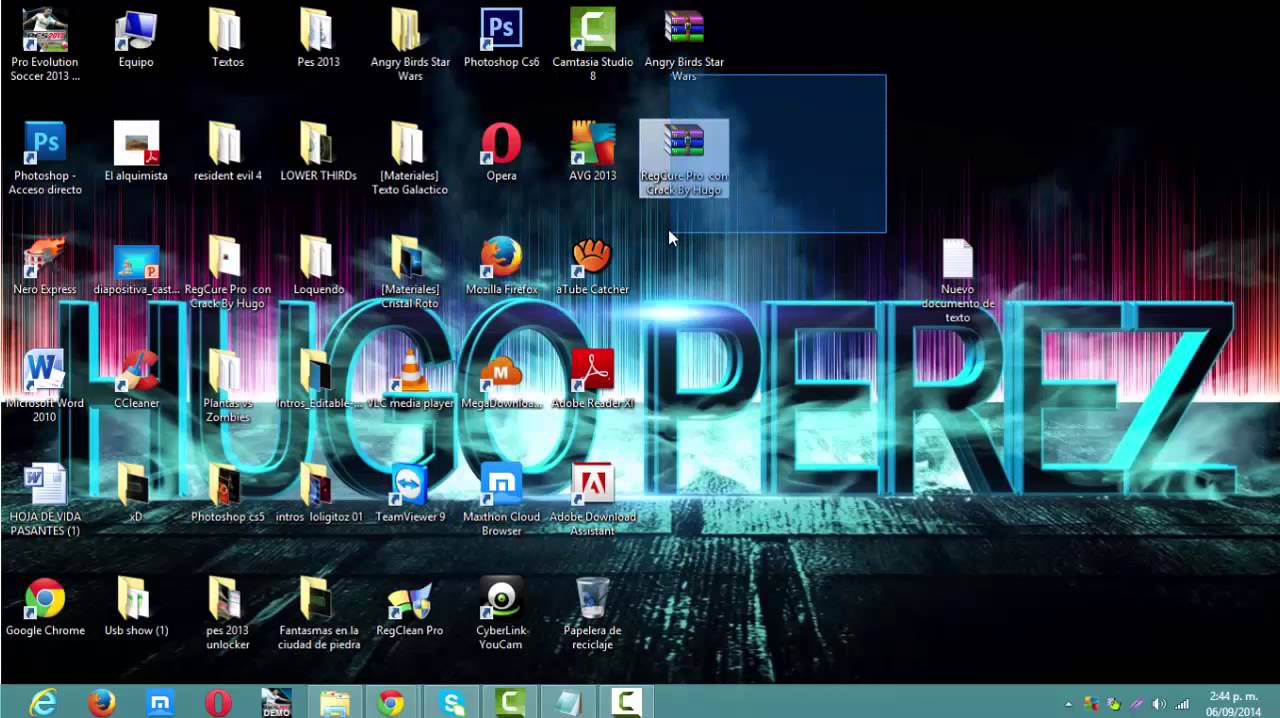Viewport: 1280px width, 718px height.
Task: Open Internet Explorer from the taskbar
Action: [x=43, y=702]
